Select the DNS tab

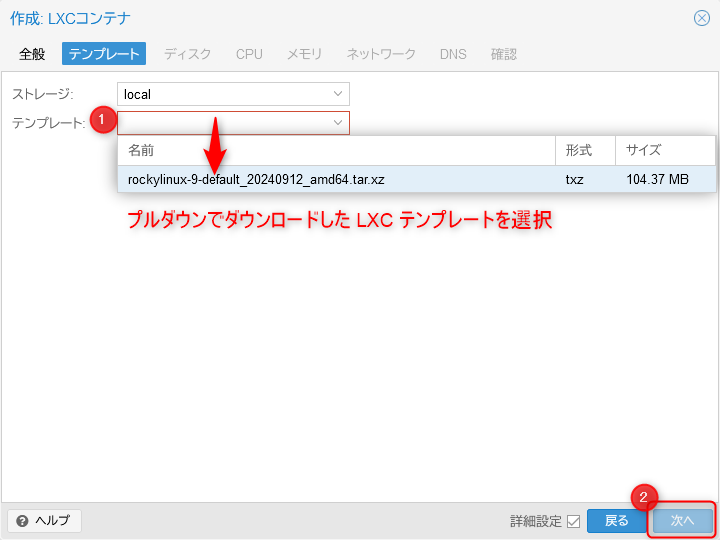pos(453,54)
